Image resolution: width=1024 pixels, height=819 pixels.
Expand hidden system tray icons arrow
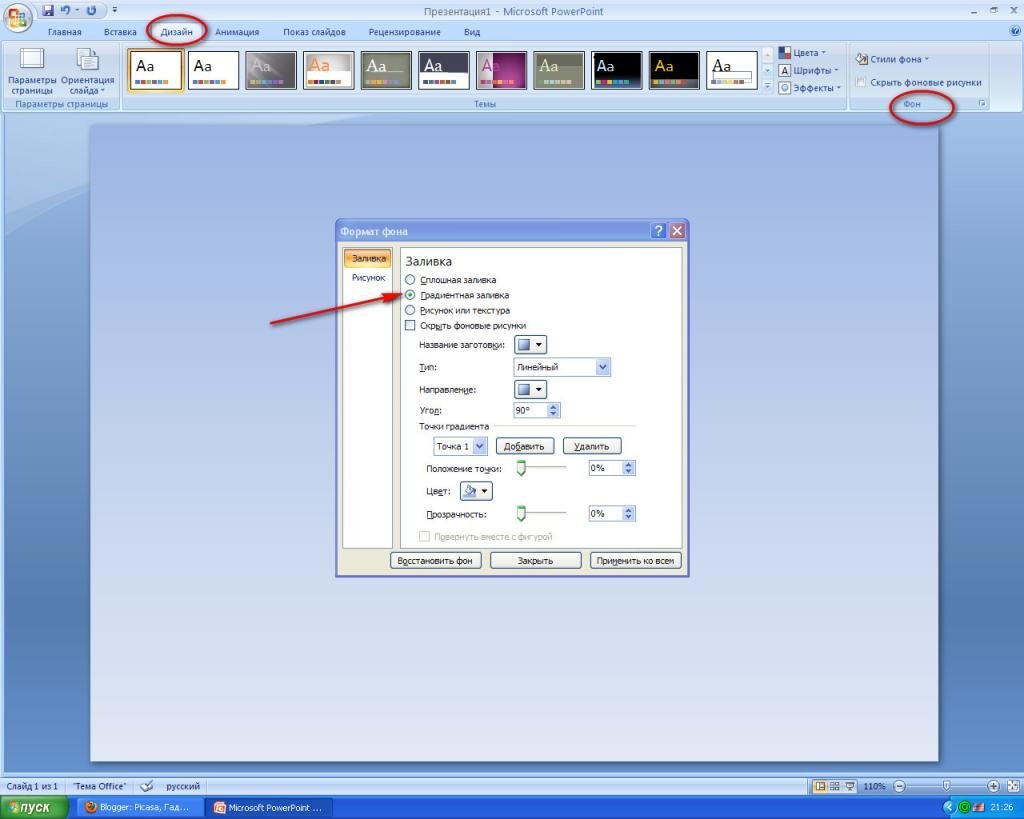[x=948, y=808]
